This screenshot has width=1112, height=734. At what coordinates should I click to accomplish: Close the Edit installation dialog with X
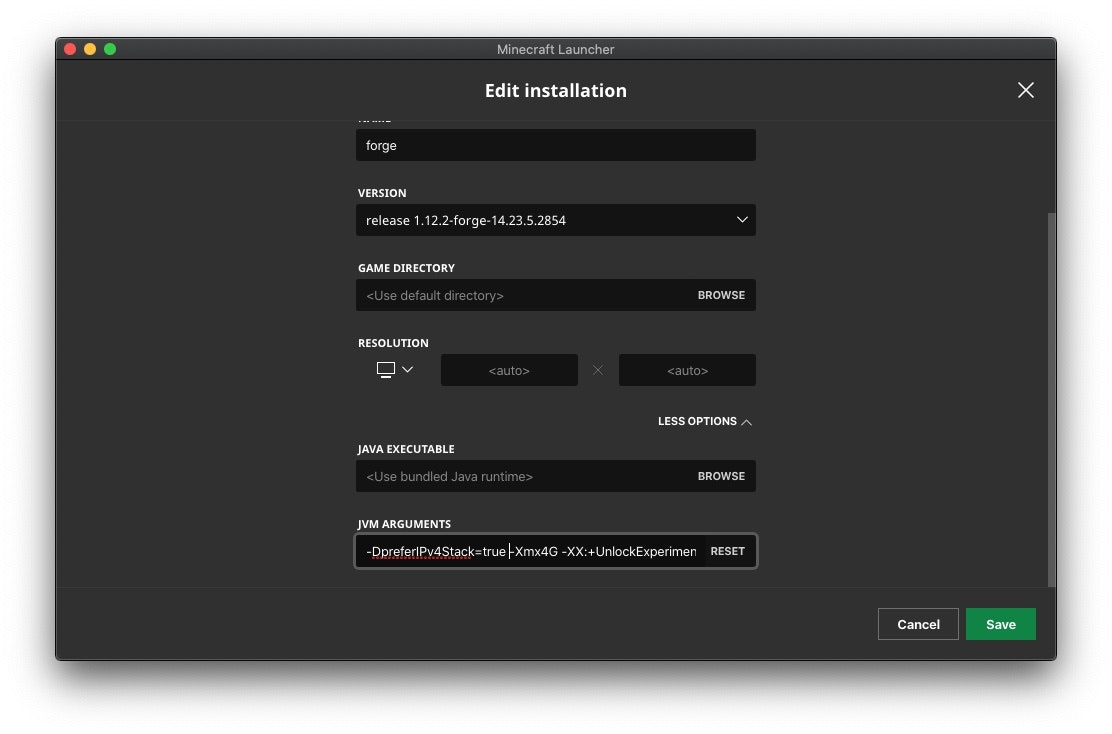1025,90
